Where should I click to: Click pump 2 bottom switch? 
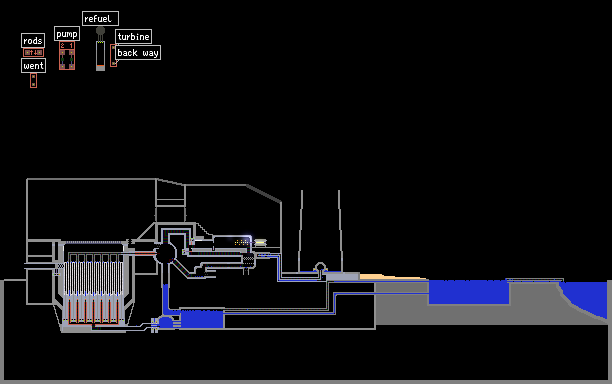coord(62,67)
